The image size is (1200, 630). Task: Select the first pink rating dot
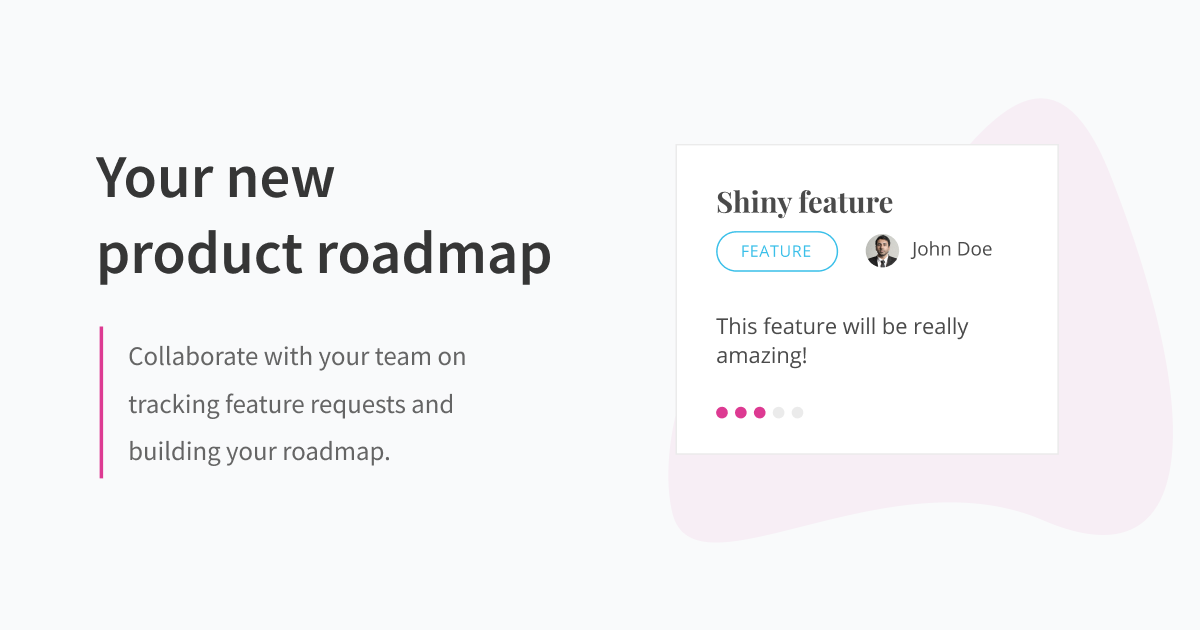click(722, 412)
